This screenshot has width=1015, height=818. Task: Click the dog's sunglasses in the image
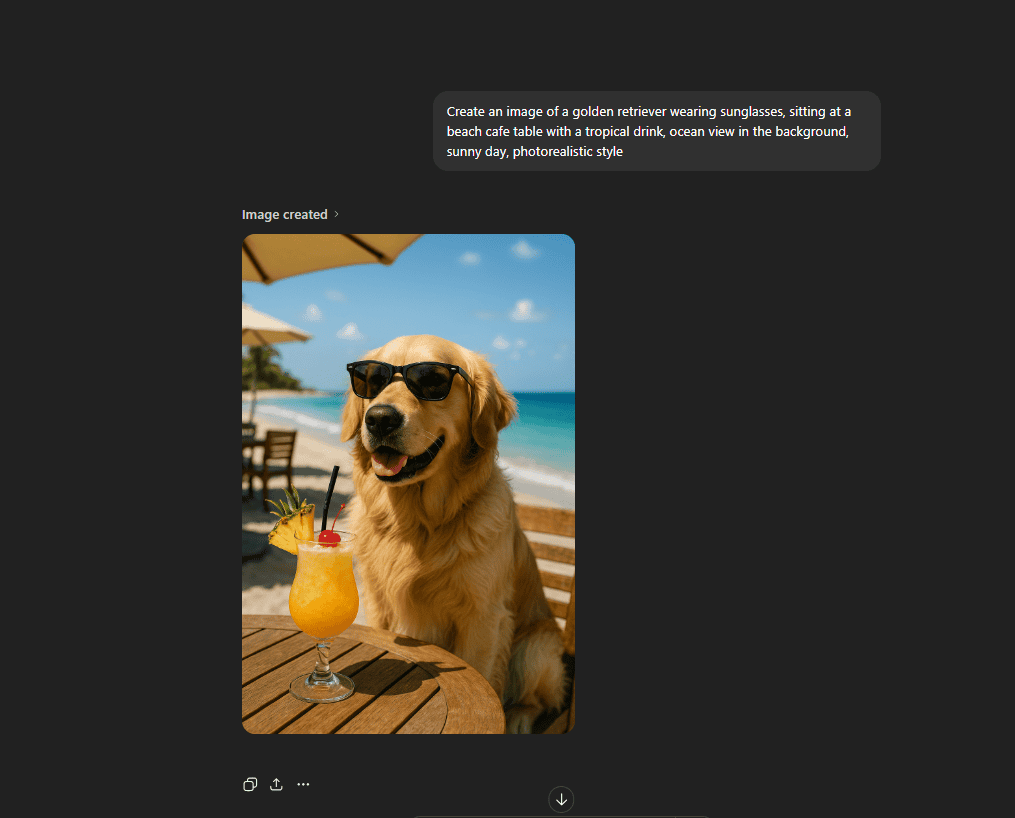[410, 380]
